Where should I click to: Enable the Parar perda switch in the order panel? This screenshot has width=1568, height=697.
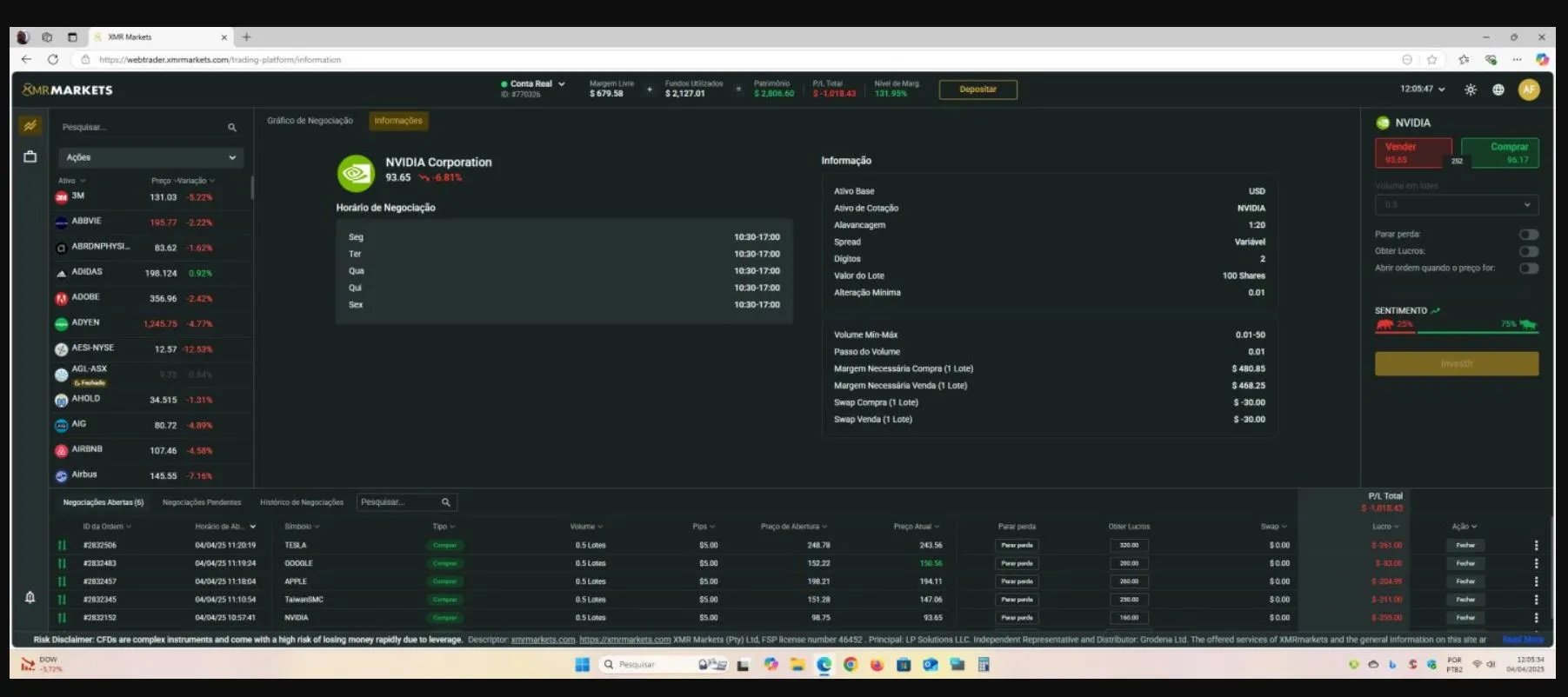(x=1529, y=235)
